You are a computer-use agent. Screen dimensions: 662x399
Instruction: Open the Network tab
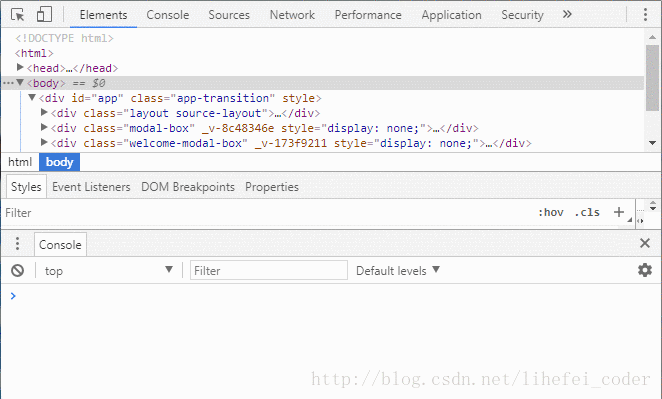(292, 15)
